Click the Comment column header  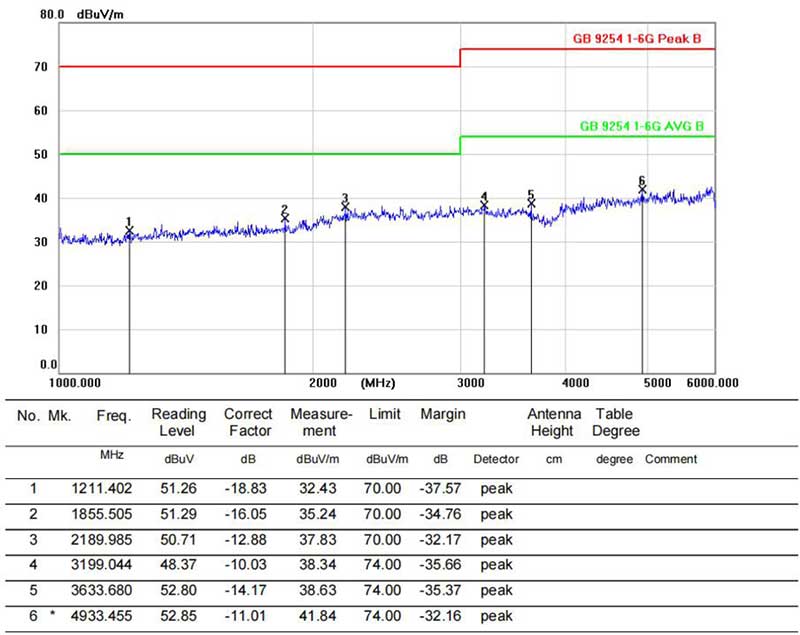point(671,459)
